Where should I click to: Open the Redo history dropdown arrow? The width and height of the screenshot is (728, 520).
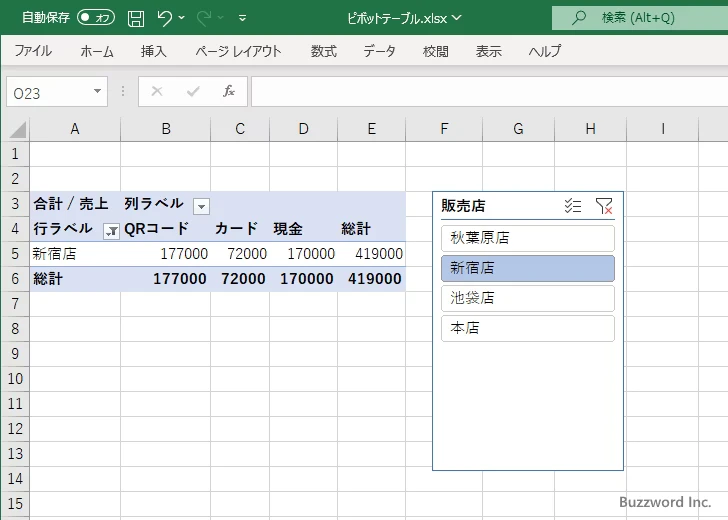point(221,18)
